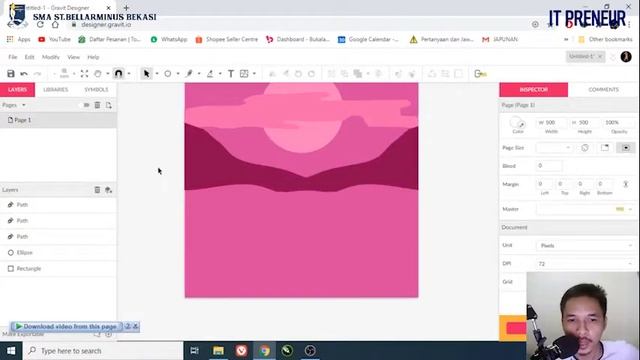Select the Layers tab
This screenshot has width=640, height=360.
pos(17,90)
